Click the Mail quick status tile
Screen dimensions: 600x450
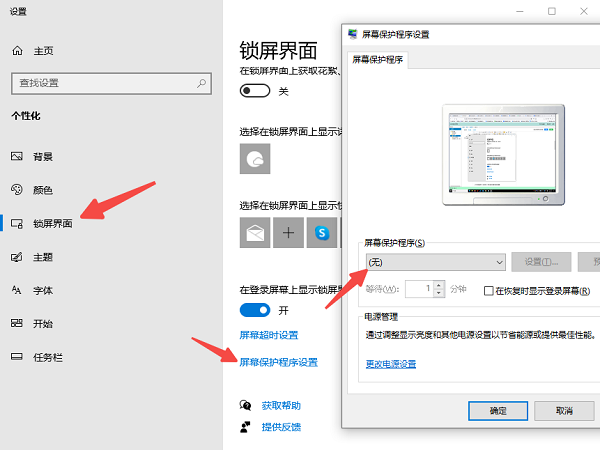255,233
